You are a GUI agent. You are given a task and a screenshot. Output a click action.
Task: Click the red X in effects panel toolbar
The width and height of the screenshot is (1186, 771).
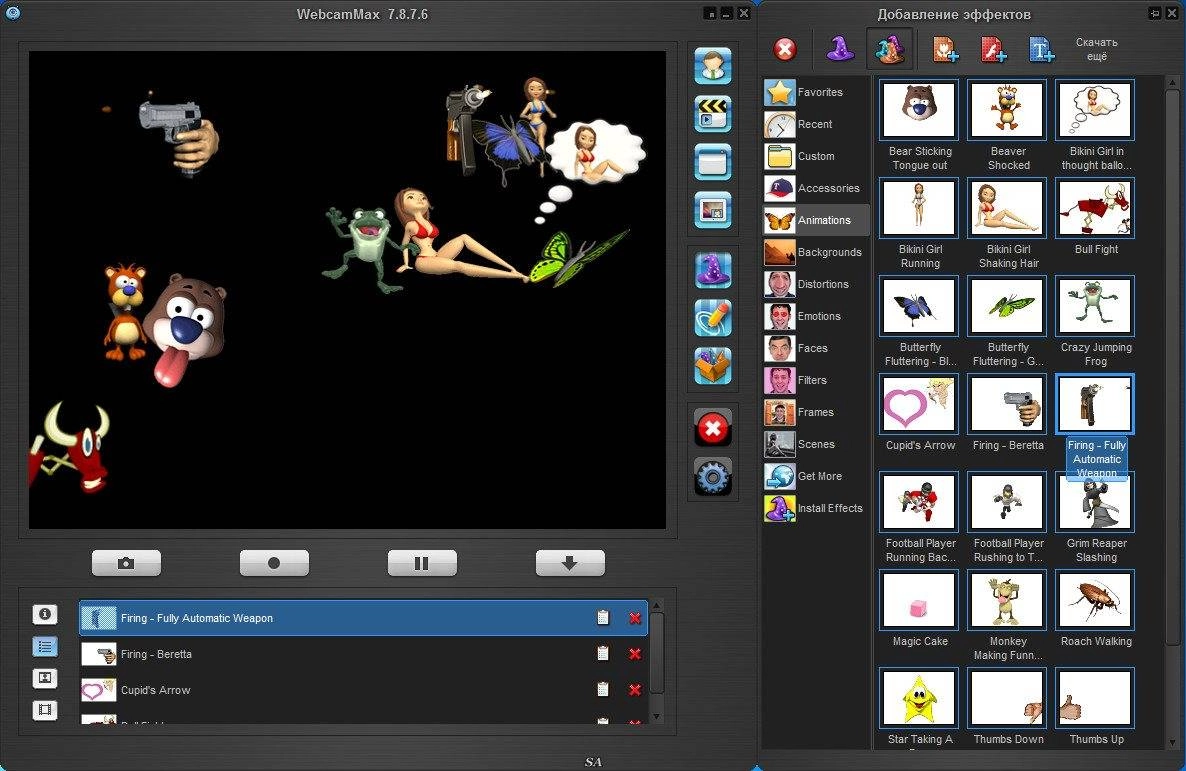click(x=785, y=50)
